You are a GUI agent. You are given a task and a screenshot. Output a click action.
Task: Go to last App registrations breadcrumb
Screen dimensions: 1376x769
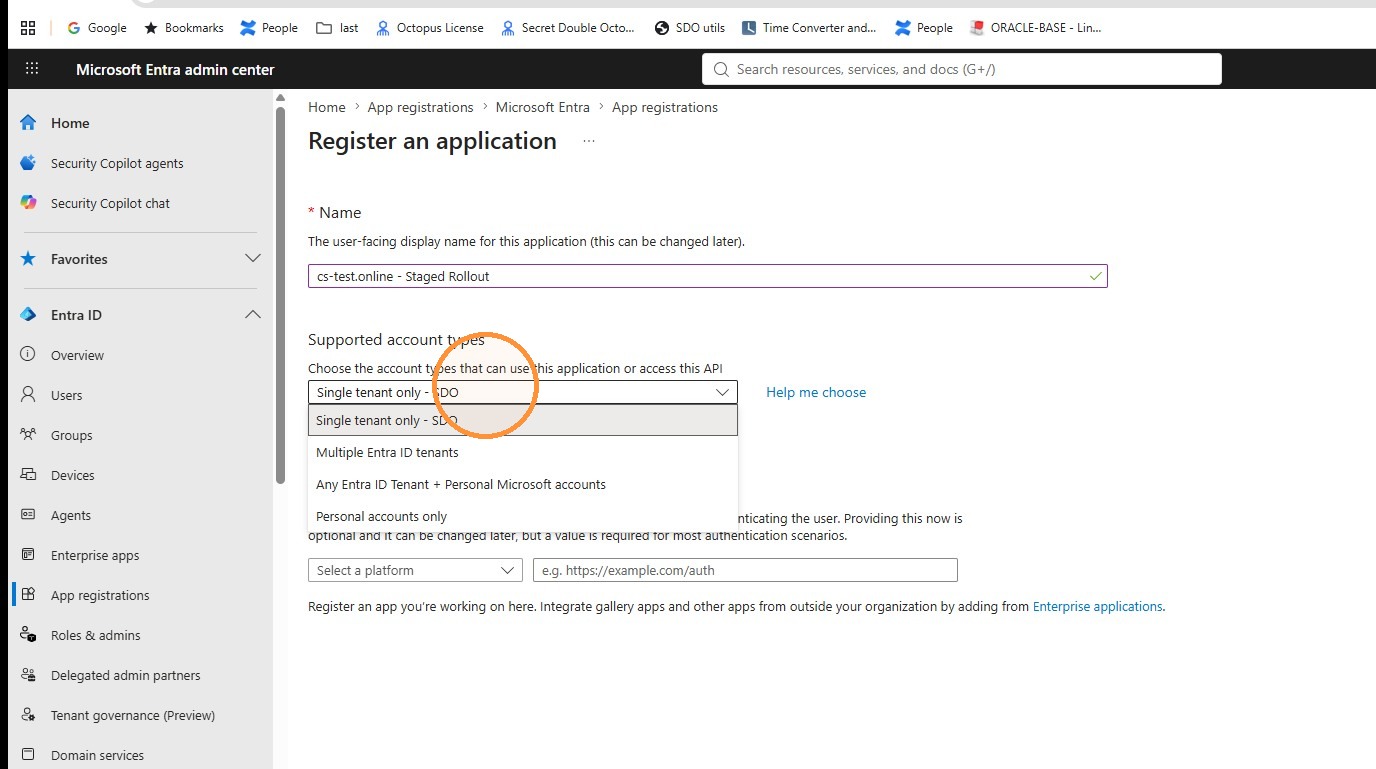coord(665,107)
